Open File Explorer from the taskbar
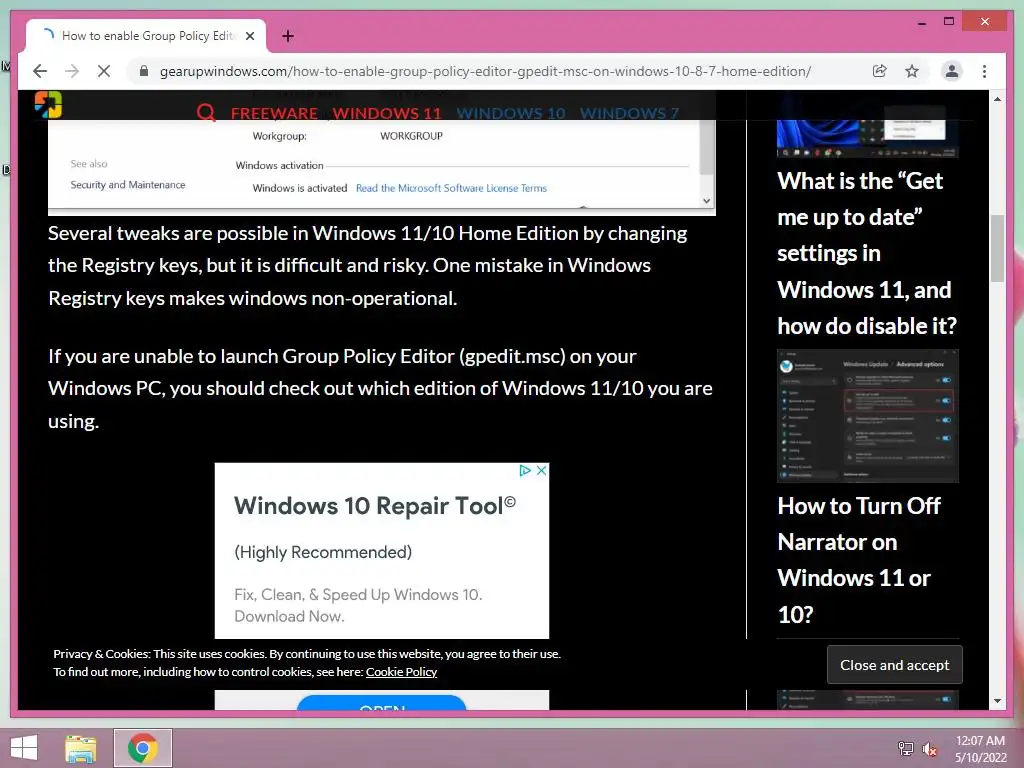 click(x=81, y=748)
